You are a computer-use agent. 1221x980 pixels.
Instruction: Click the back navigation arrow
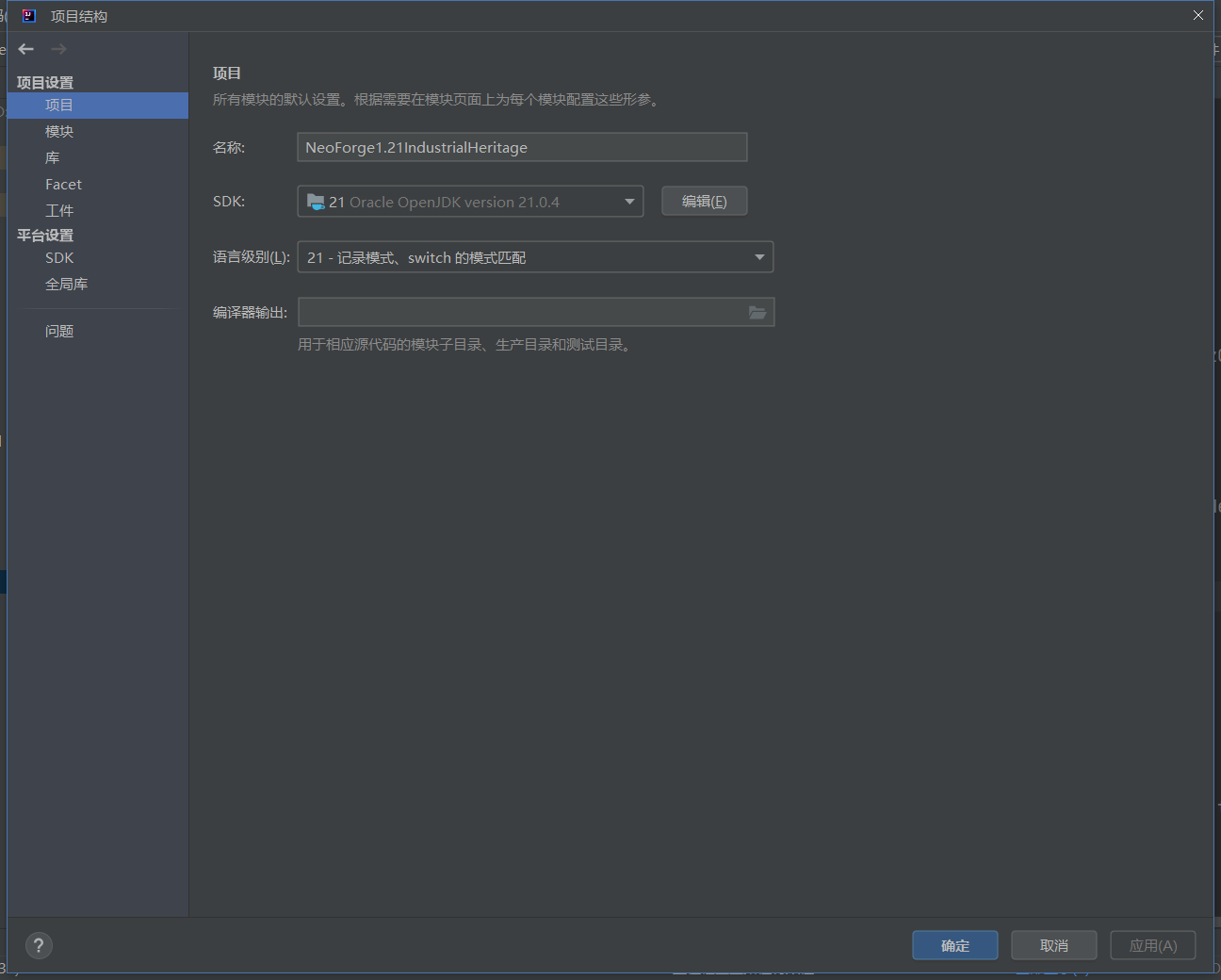click(26, 49)
